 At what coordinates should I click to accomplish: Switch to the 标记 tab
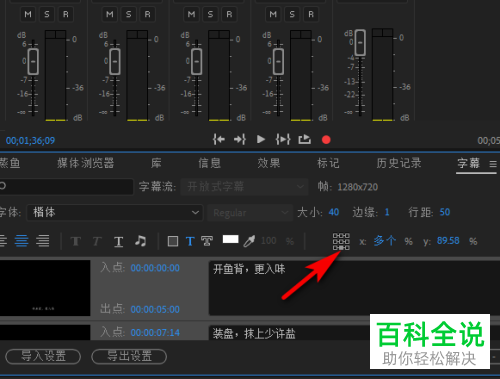[x=328, y=163]
